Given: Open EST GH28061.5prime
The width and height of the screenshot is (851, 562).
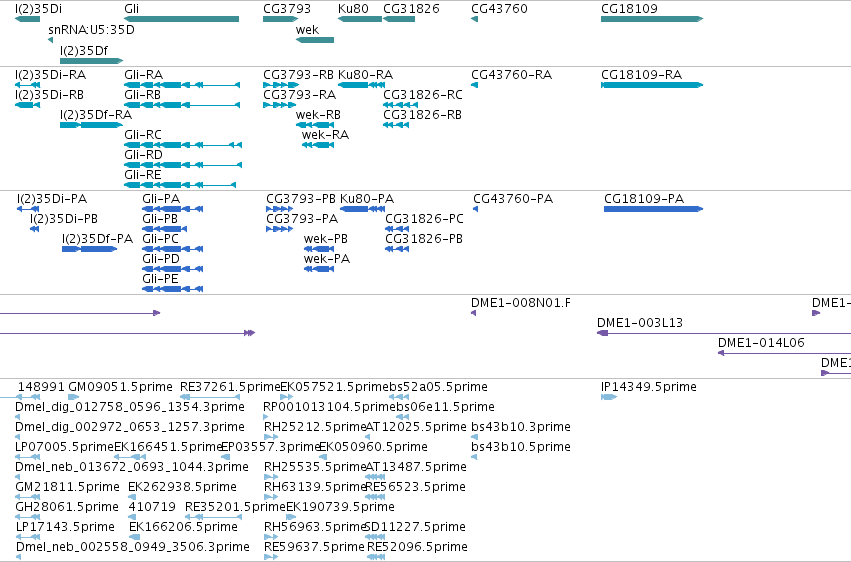Looking at the screenshot, I should pos(28,518).
